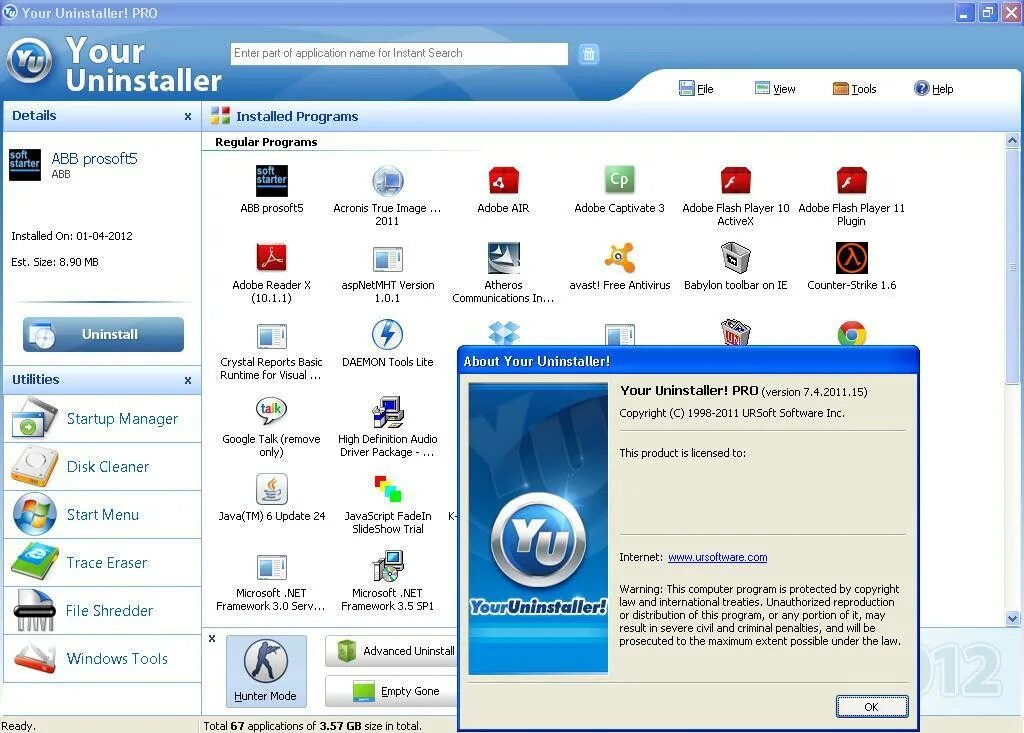Select Java(TM) 6 Update 24 icon
The image size is (1024, 733).
coord(272,489)
